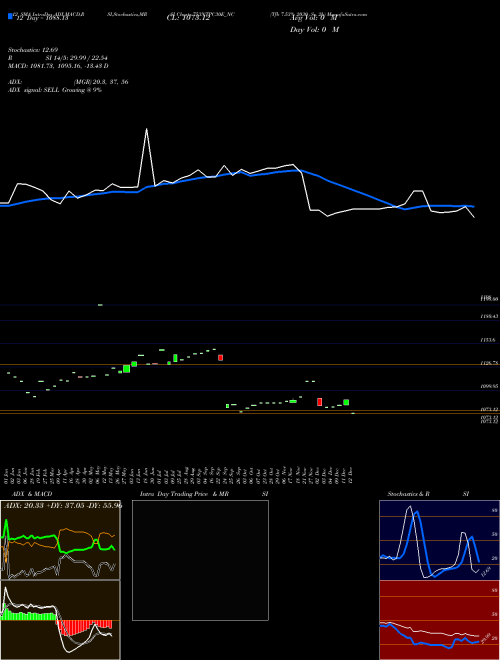Viewport: 500px width, 660px height.
Task: Click the 'ADX: 20.33 +DY: 37.05 -DY: 55.96' readout
Action: pos(63,505)
